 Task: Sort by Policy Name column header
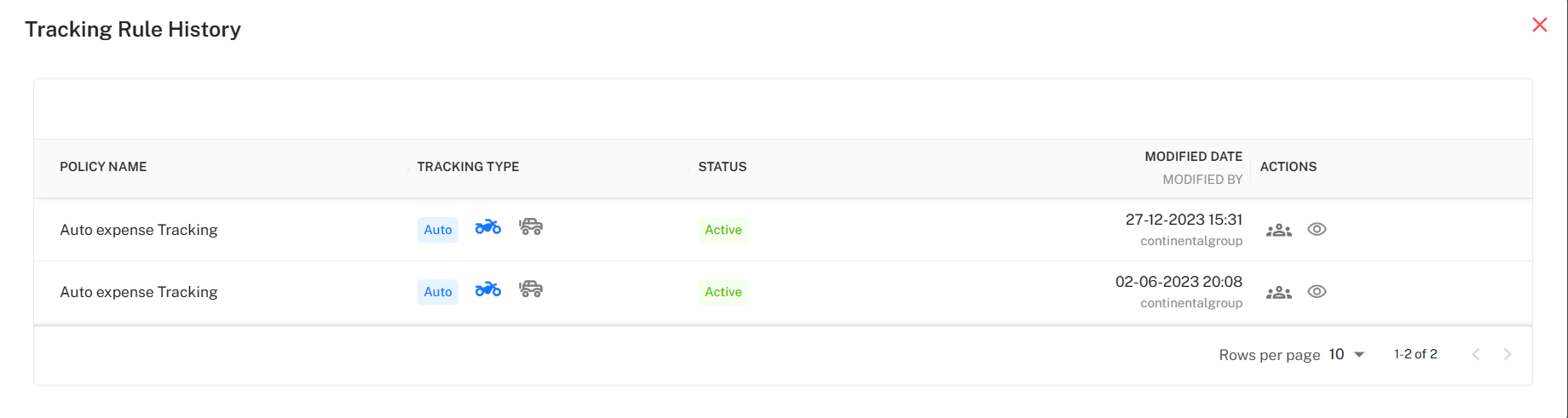(103, 167)
